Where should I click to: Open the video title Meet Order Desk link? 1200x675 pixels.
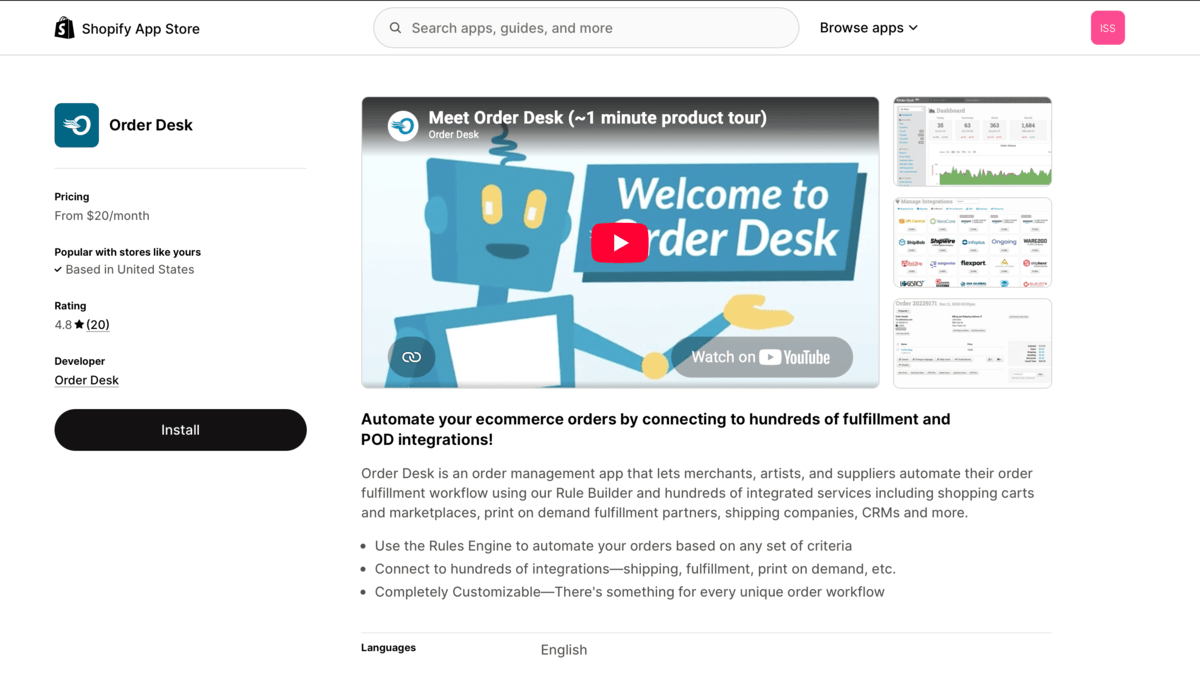point(598,117)
